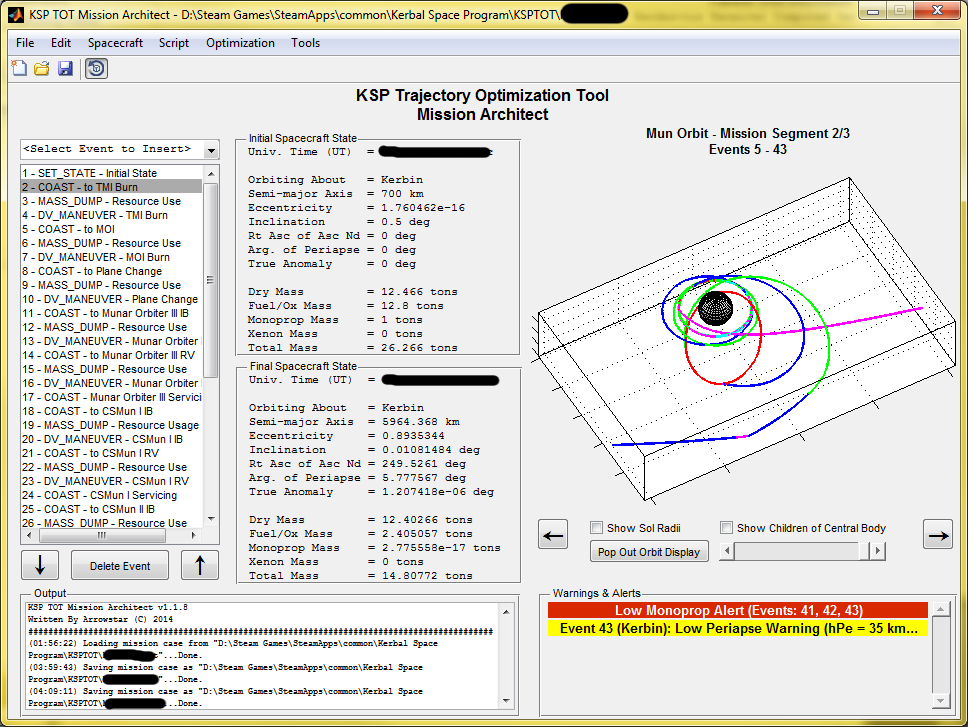Select the Low Monoprop Alert warning
Screen dimensions: 968x727
point(738,610)
